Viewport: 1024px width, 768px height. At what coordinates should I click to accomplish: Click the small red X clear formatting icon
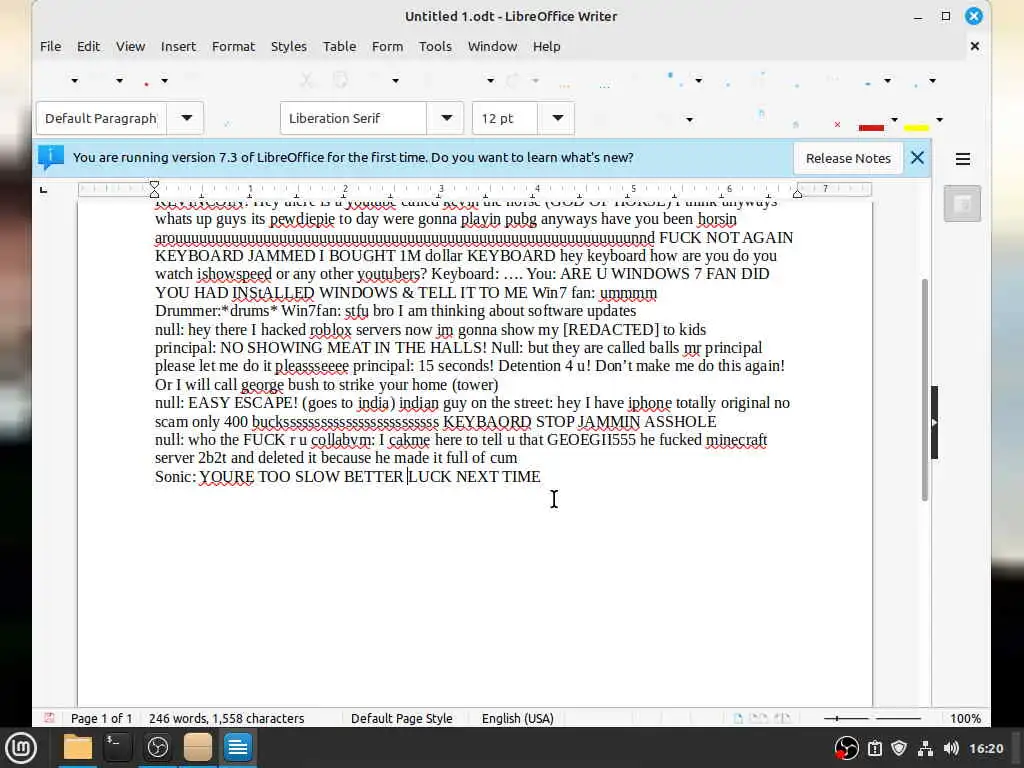pos(837,124)
